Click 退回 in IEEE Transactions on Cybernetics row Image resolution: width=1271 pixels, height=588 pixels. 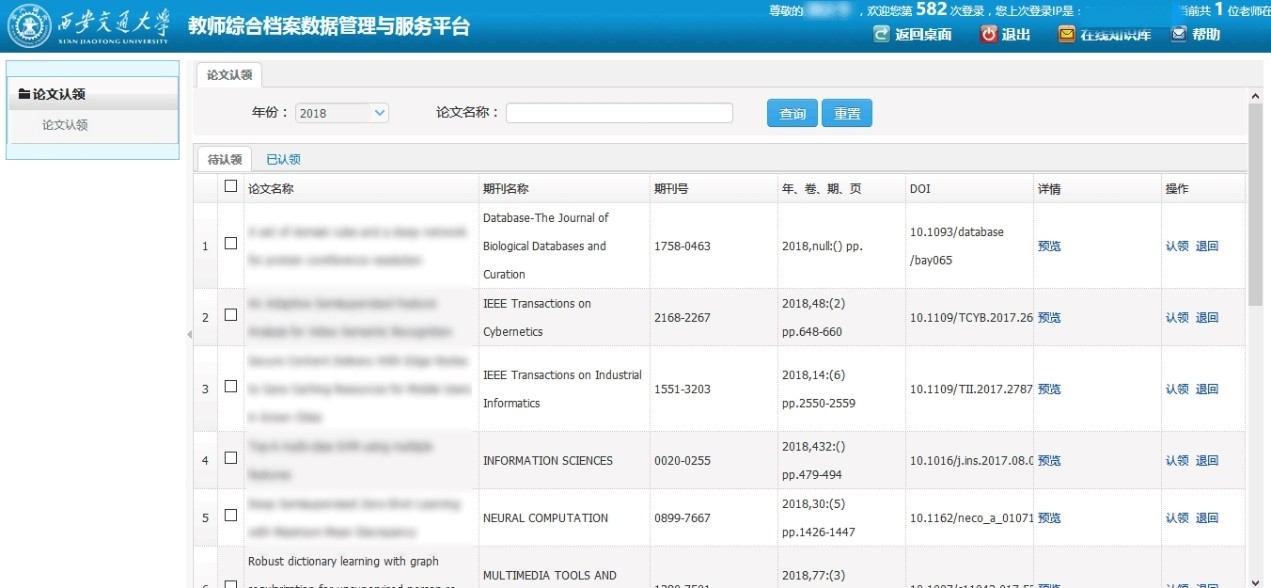tap(1207, 318)
